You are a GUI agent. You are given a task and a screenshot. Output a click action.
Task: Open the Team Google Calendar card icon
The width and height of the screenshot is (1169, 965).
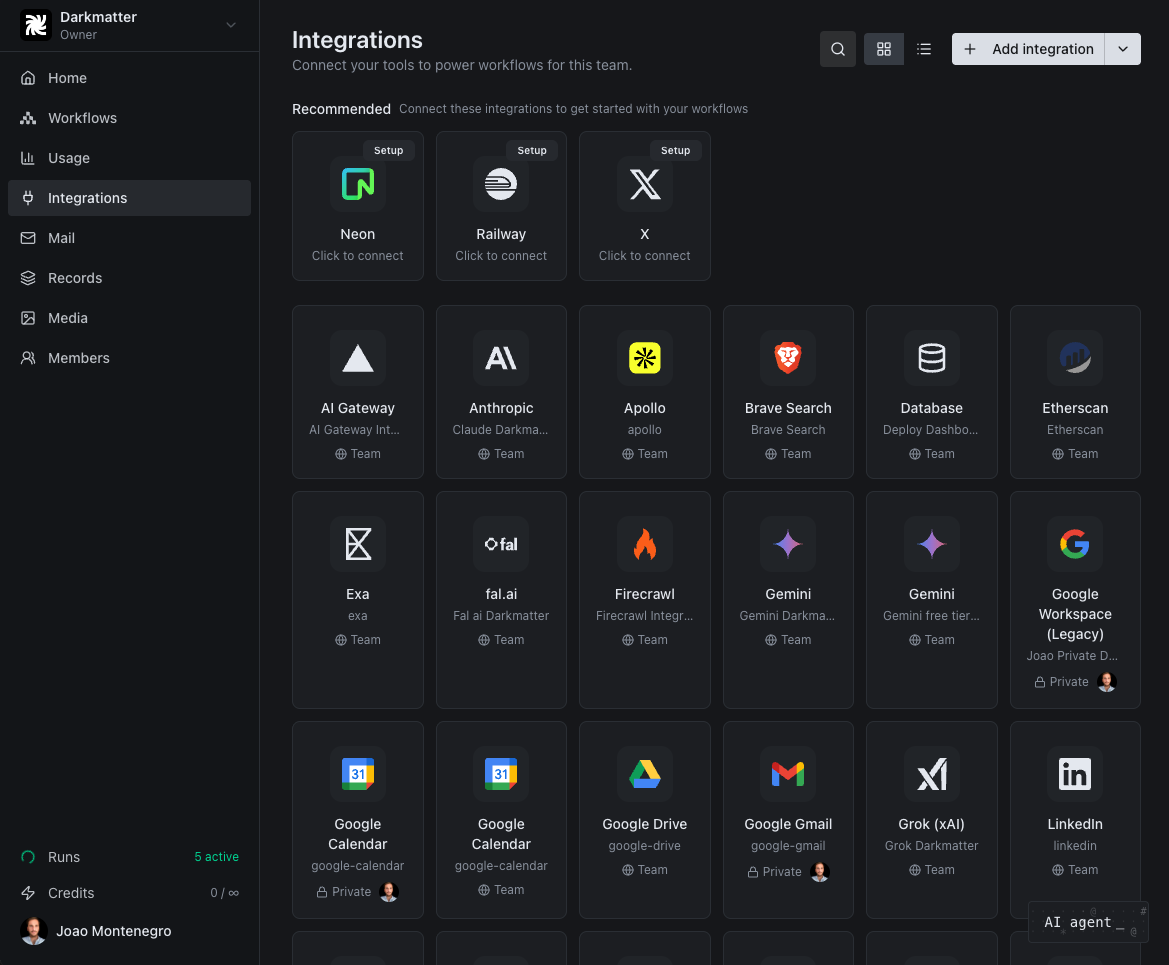501,773
